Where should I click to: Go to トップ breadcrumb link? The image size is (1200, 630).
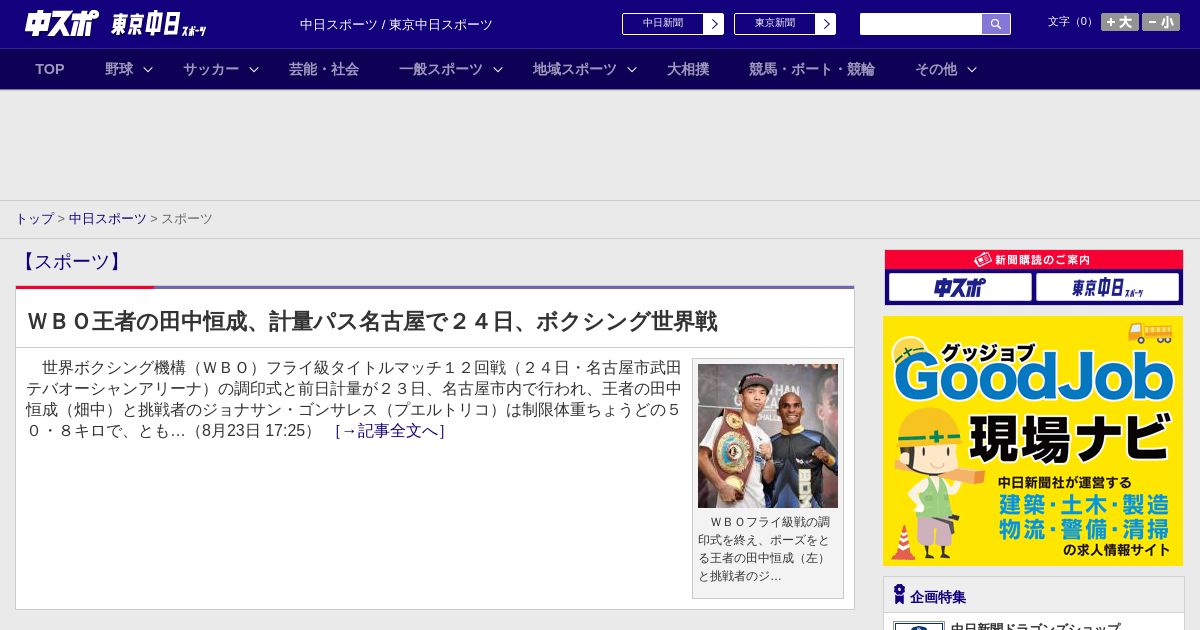34,219
